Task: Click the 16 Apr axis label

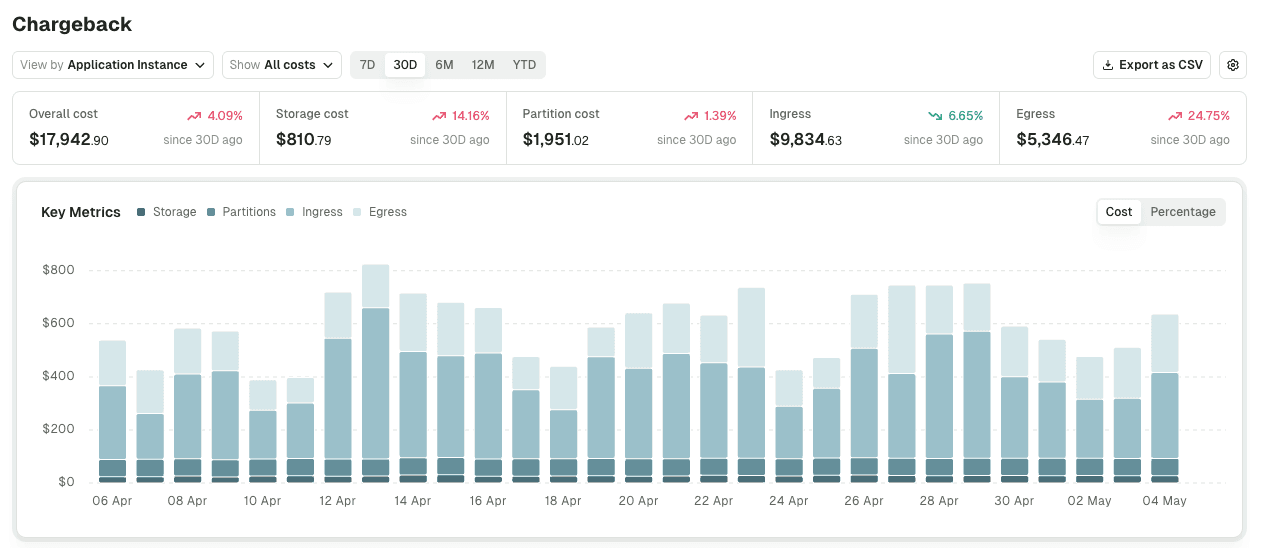Action: tap(488, 501)
